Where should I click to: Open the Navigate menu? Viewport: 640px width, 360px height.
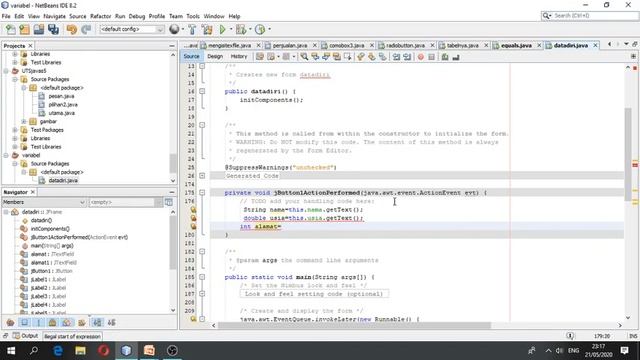54,16
